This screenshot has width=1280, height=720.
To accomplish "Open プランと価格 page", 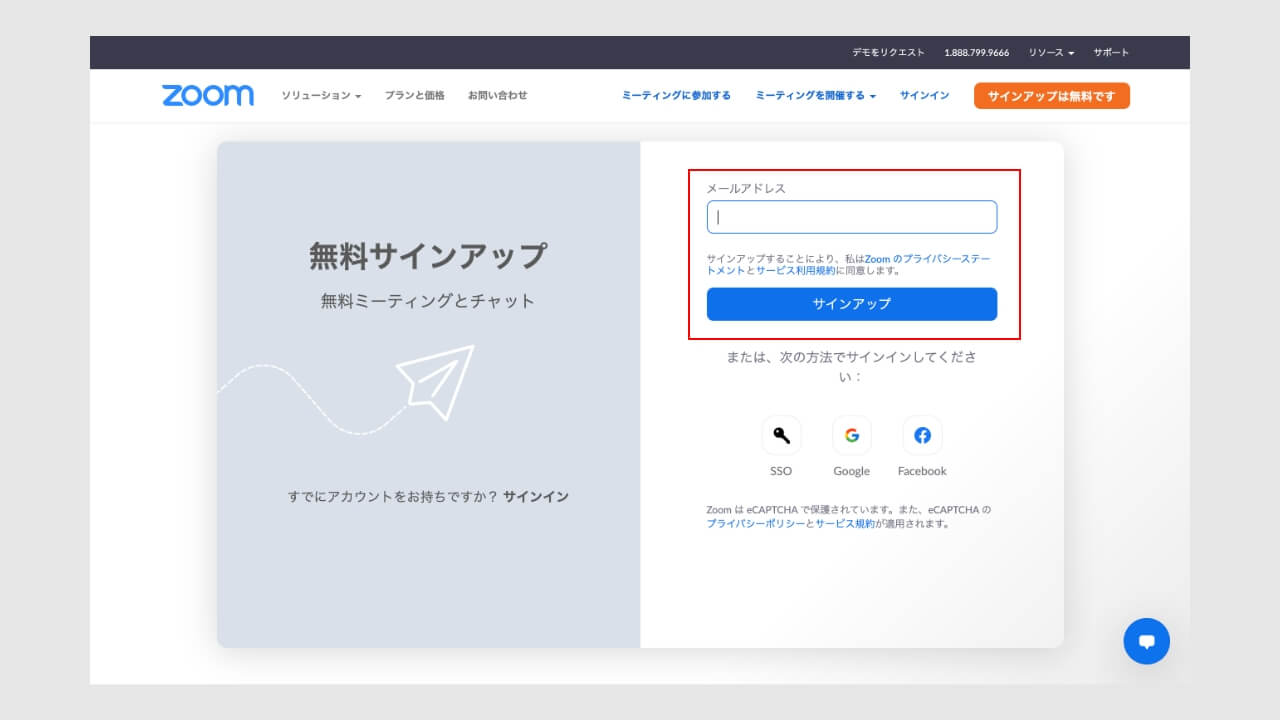I will pyautogui.click(x=415, y=96).
